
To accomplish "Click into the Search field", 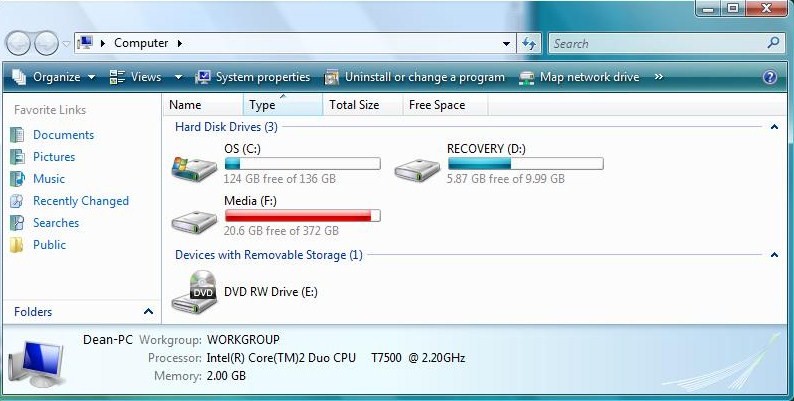I will [657, 44].
